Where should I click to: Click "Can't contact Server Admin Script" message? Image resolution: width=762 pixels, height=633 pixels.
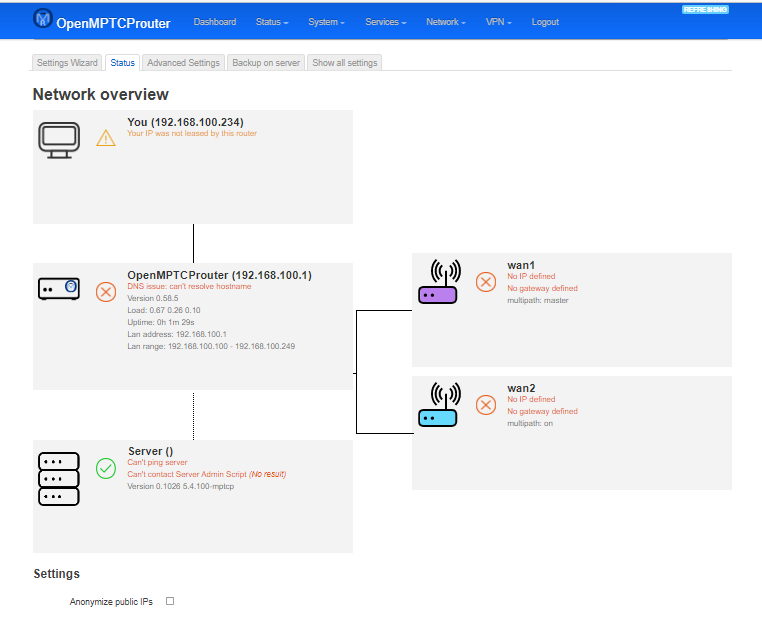click(x=207, y=474)
